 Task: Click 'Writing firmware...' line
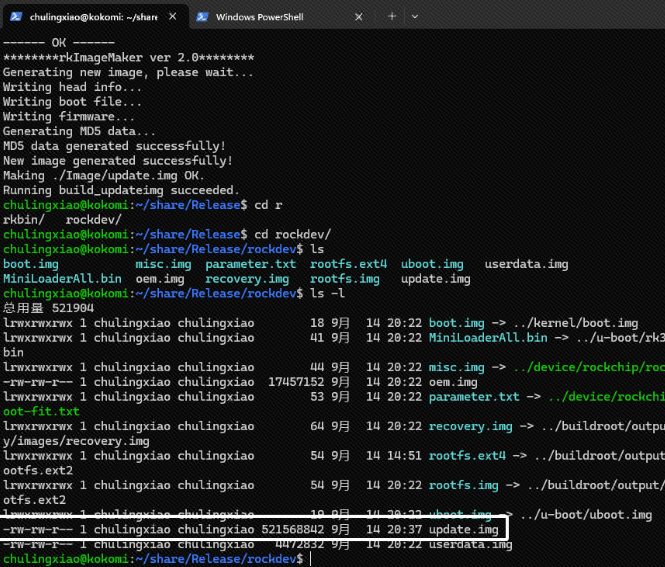(x=69, y=116)
